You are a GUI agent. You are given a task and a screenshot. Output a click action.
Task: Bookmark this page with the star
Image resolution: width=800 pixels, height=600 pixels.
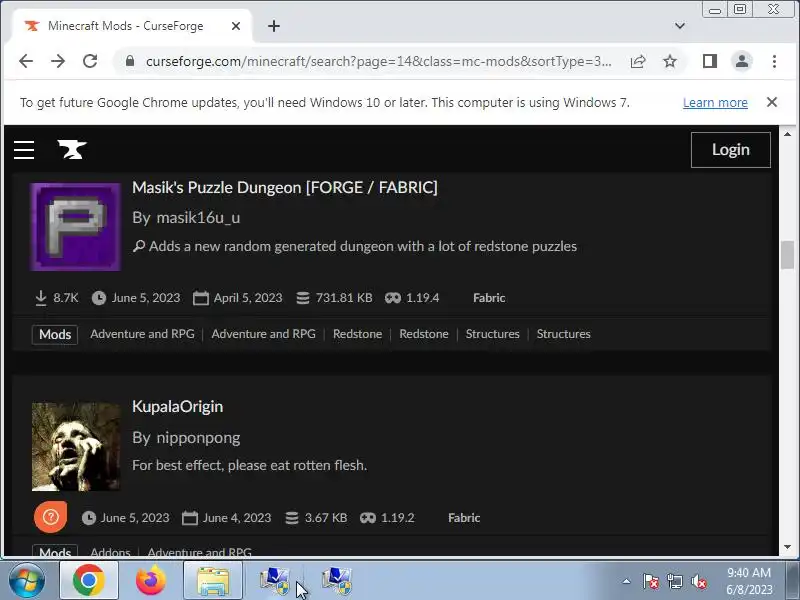click(670, 62)
